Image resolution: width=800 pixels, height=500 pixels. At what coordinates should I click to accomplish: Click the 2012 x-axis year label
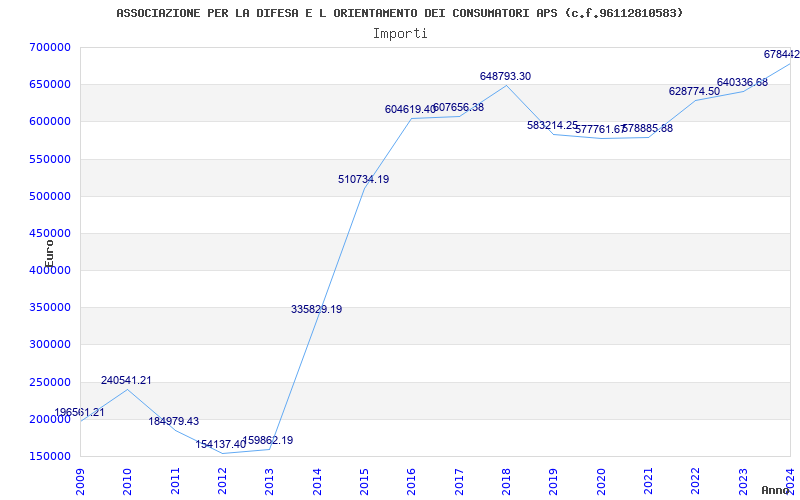(x=222, y=482)
